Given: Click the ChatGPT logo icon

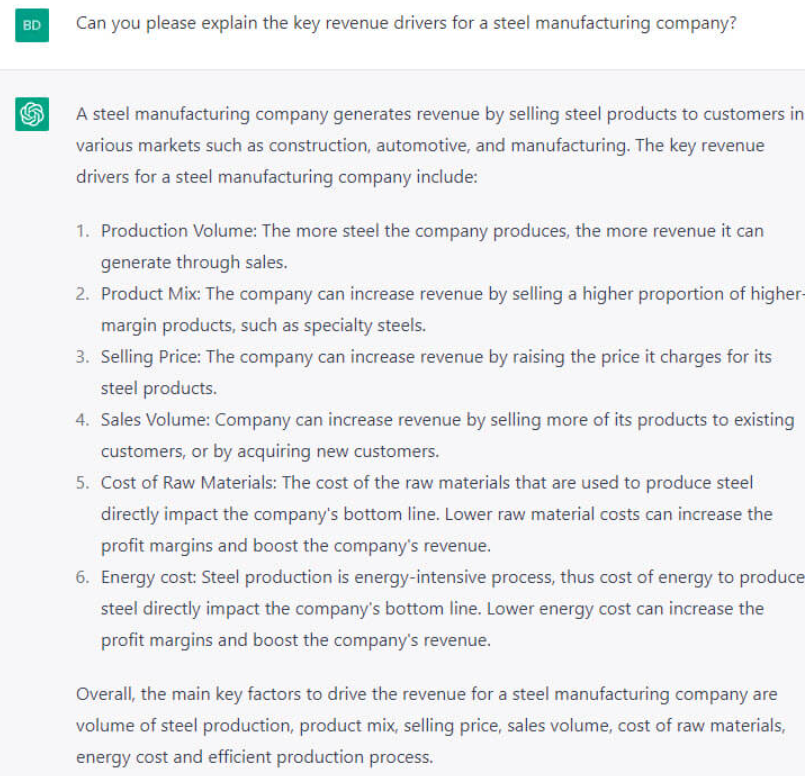Looking at the screenshot, I should (x=31, y=115).
